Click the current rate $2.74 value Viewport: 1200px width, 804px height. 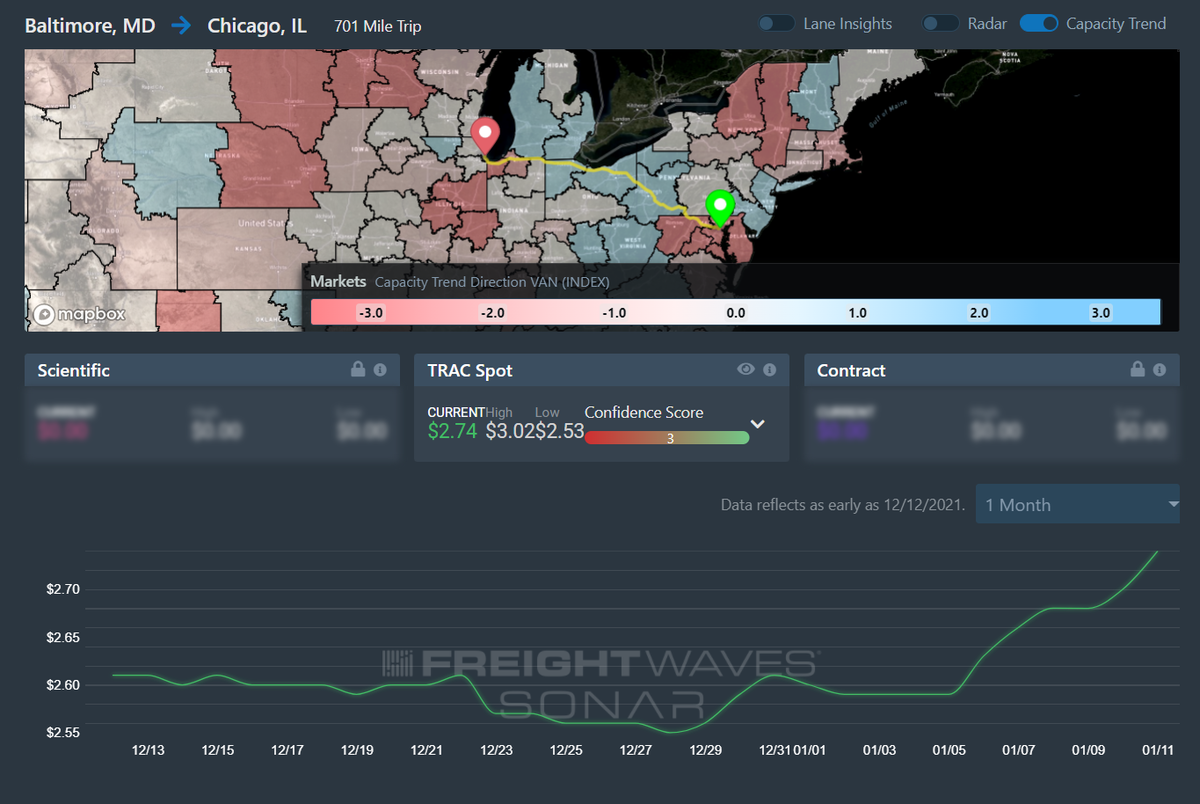[452, 431]
